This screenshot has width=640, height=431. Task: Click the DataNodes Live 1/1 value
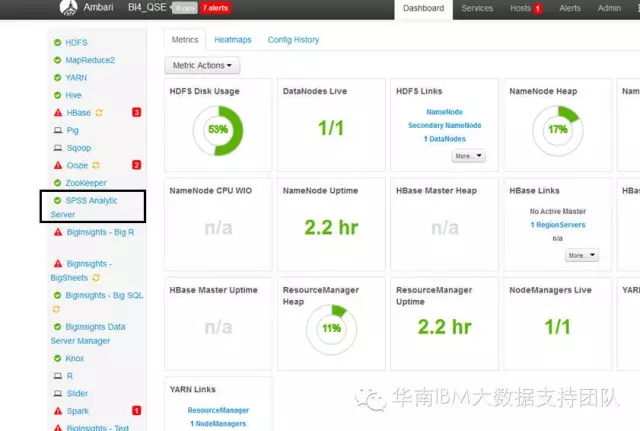click(x=331, y=128)
